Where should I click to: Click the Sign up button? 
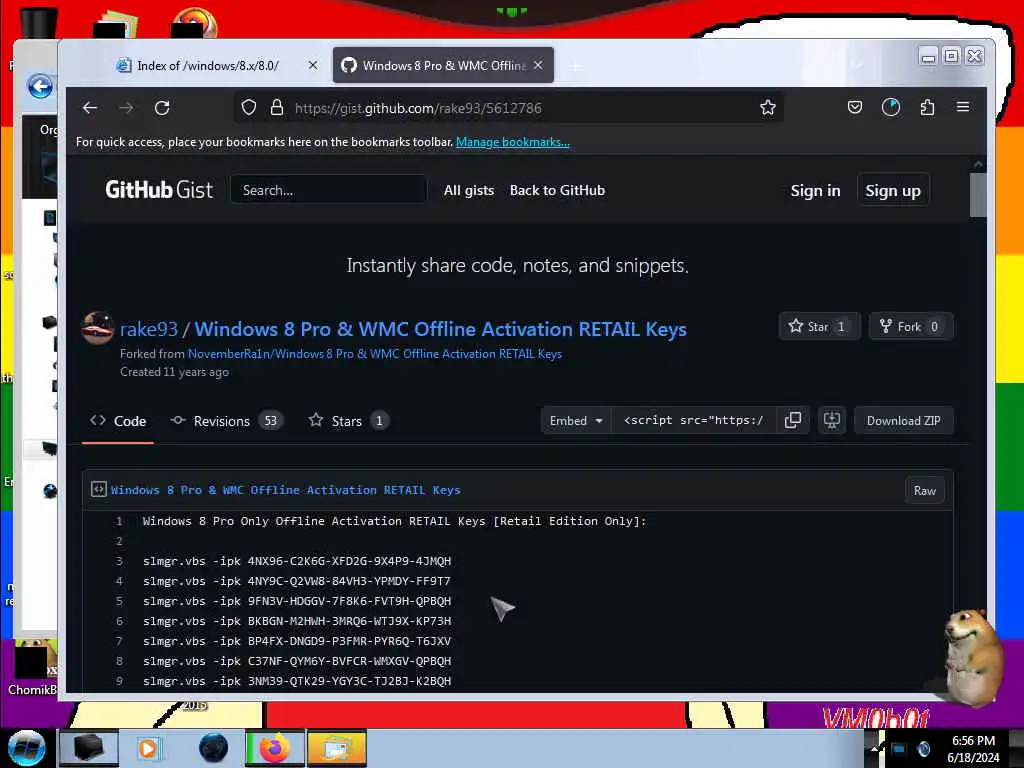pos(893,191)
